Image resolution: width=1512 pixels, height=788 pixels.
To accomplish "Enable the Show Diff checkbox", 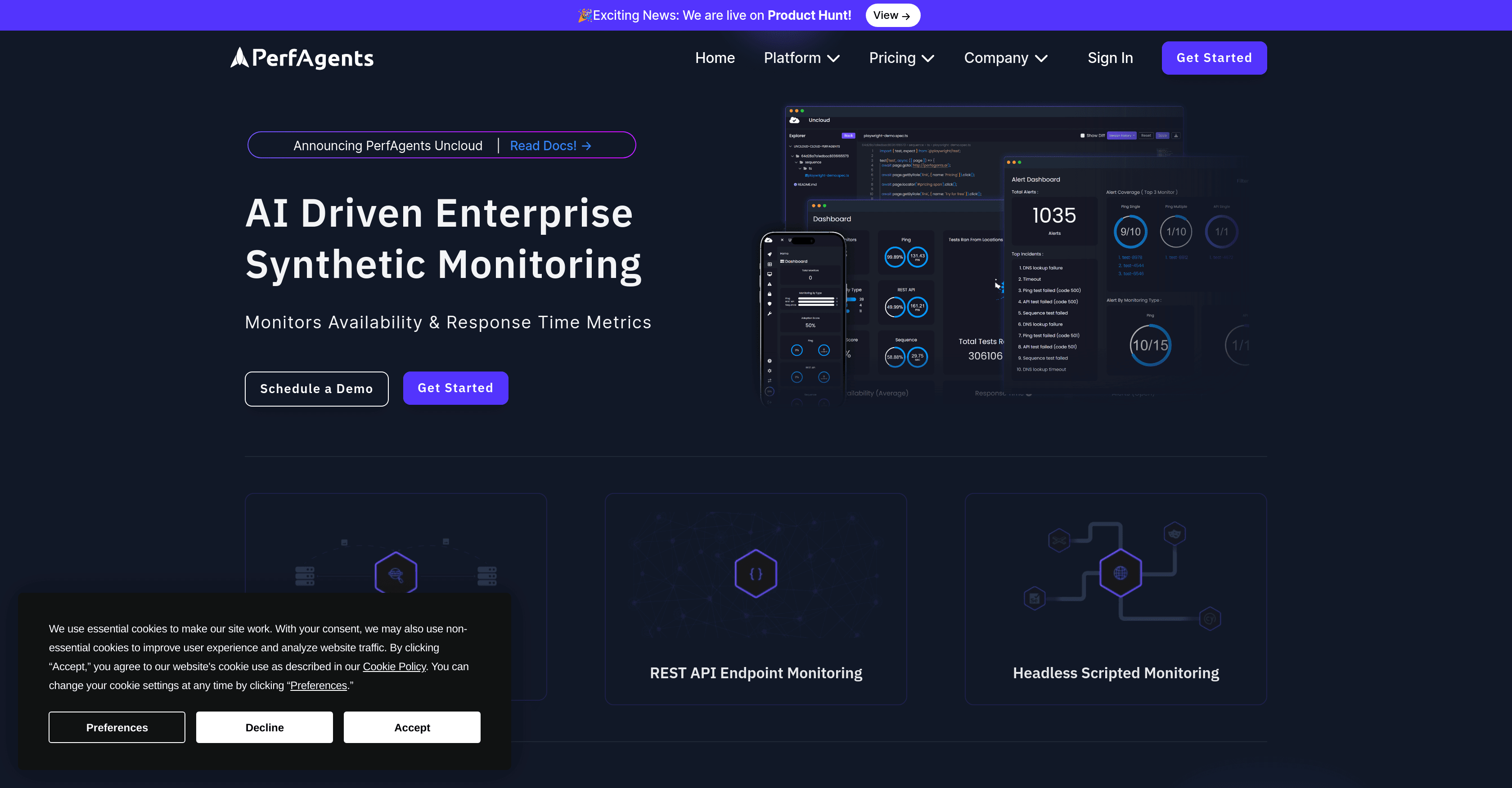I will pos(1083,135).
